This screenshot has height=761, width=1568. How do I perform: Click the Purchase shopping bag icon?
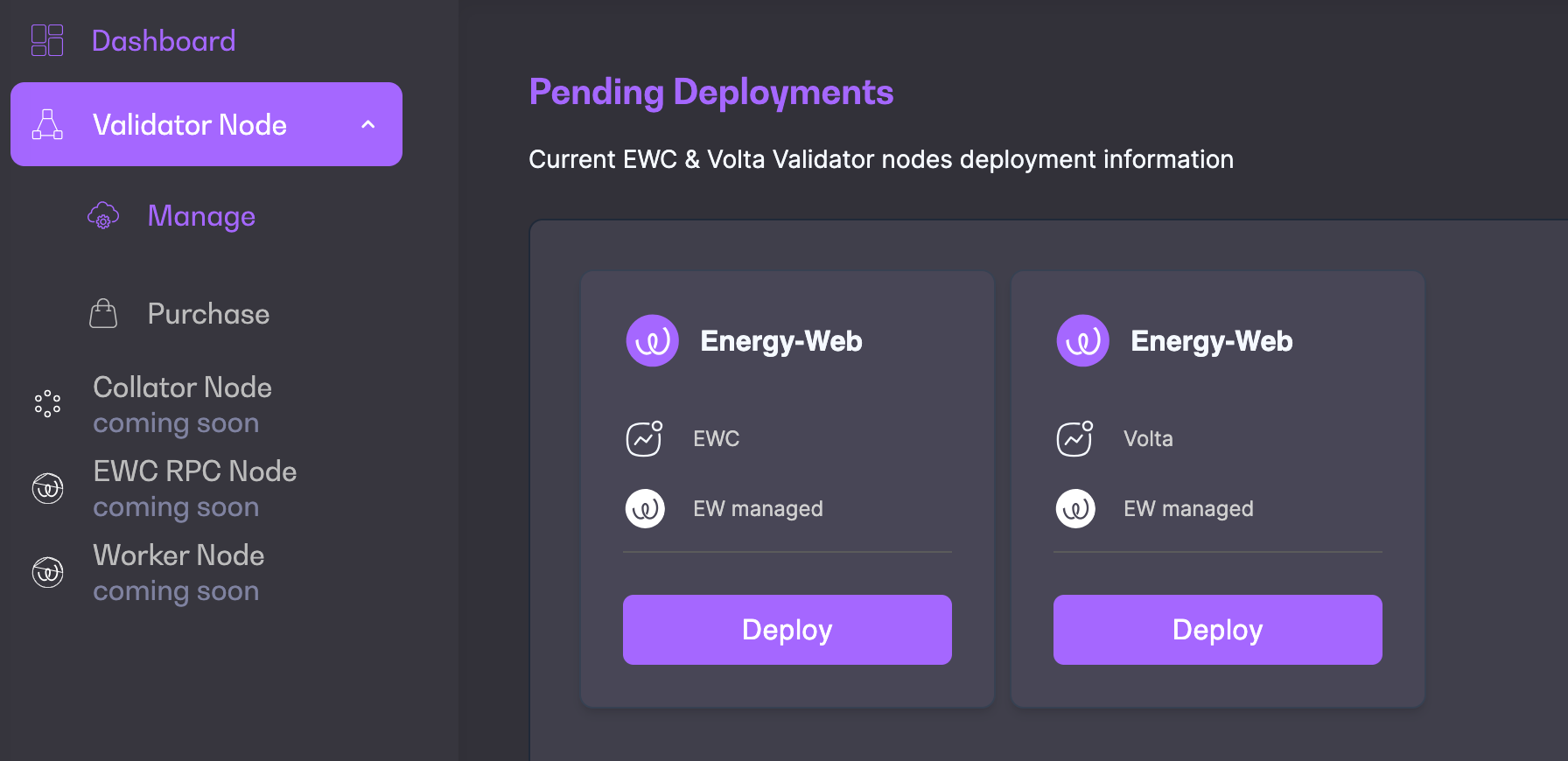point(103,313)
